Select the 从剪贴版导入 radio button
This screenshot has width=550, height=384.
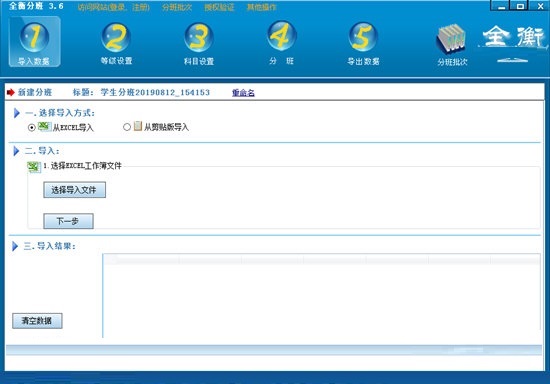pos(127,127)
